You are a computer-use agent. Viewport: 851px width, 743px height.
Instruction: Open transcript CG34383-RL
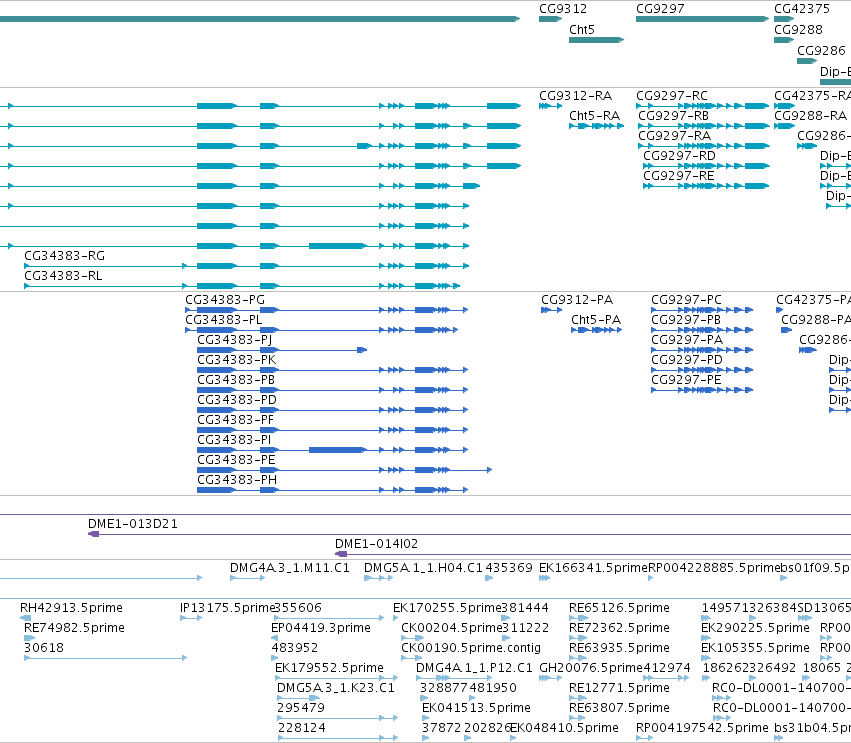(x=242, y=286)
